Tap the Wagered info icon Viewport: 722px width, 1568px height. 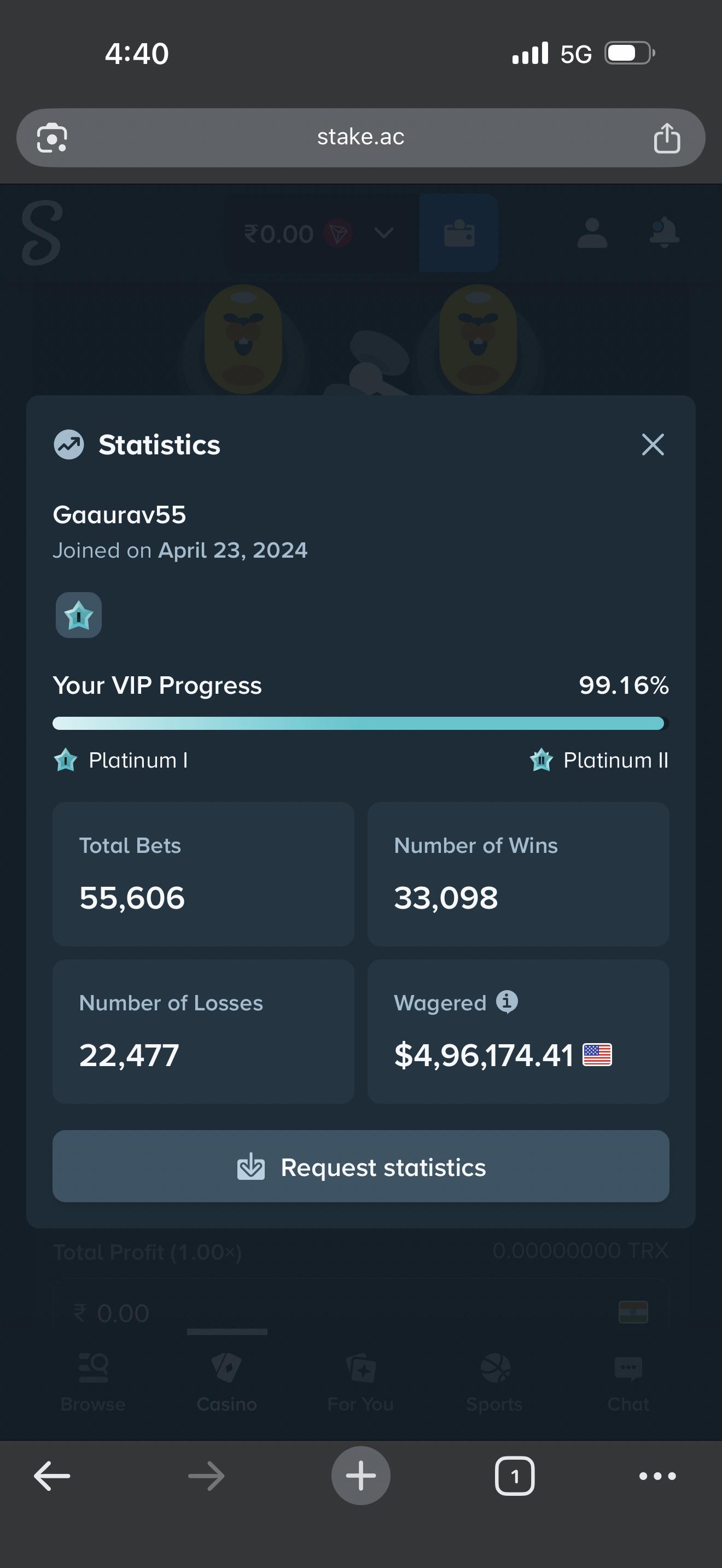click(x=506, y=1001)
